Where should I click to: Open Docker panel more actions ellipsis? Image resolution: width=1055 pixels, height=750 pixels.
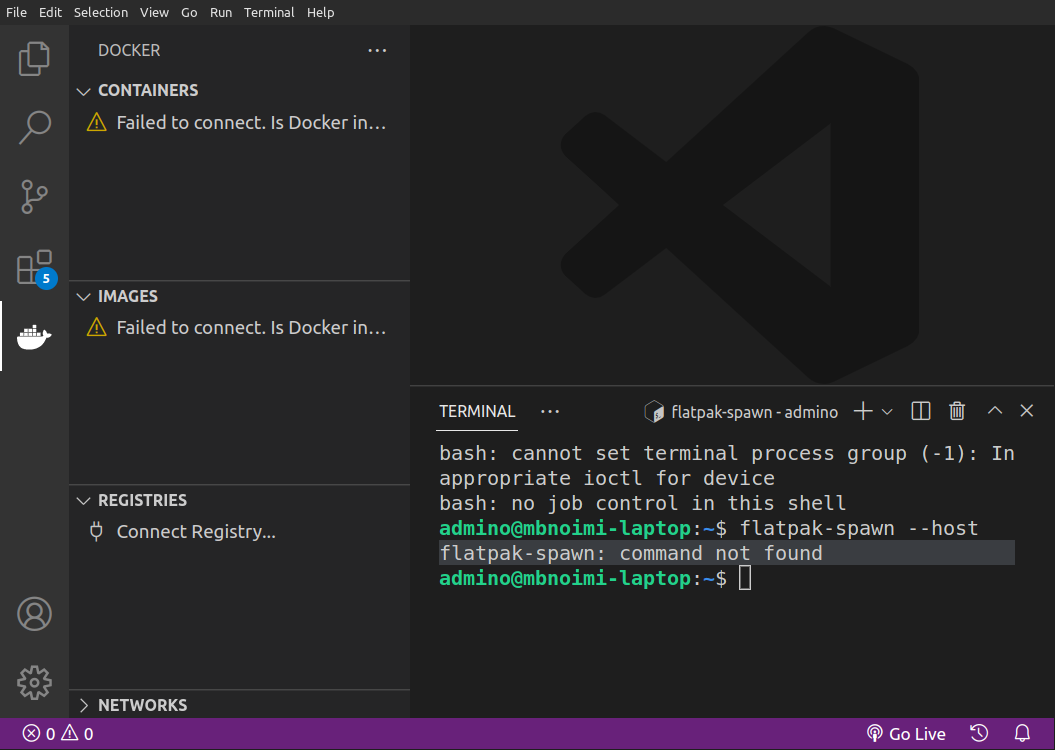click(377, 50)
